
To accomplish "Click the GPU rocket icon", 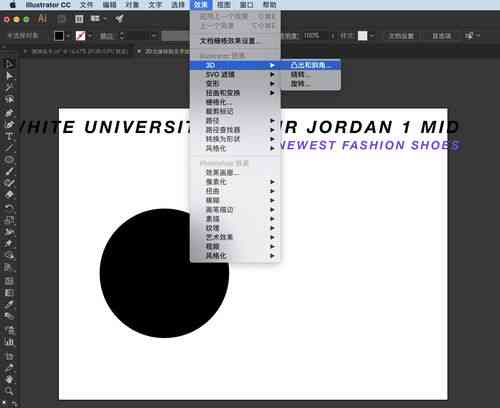I will pos(120,19).
